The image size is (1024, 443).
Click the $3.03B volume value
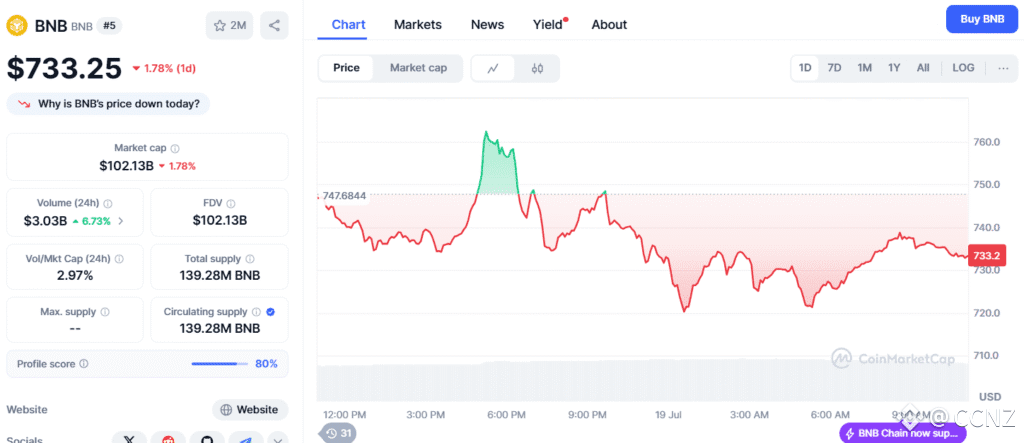[x=45, y=221]
